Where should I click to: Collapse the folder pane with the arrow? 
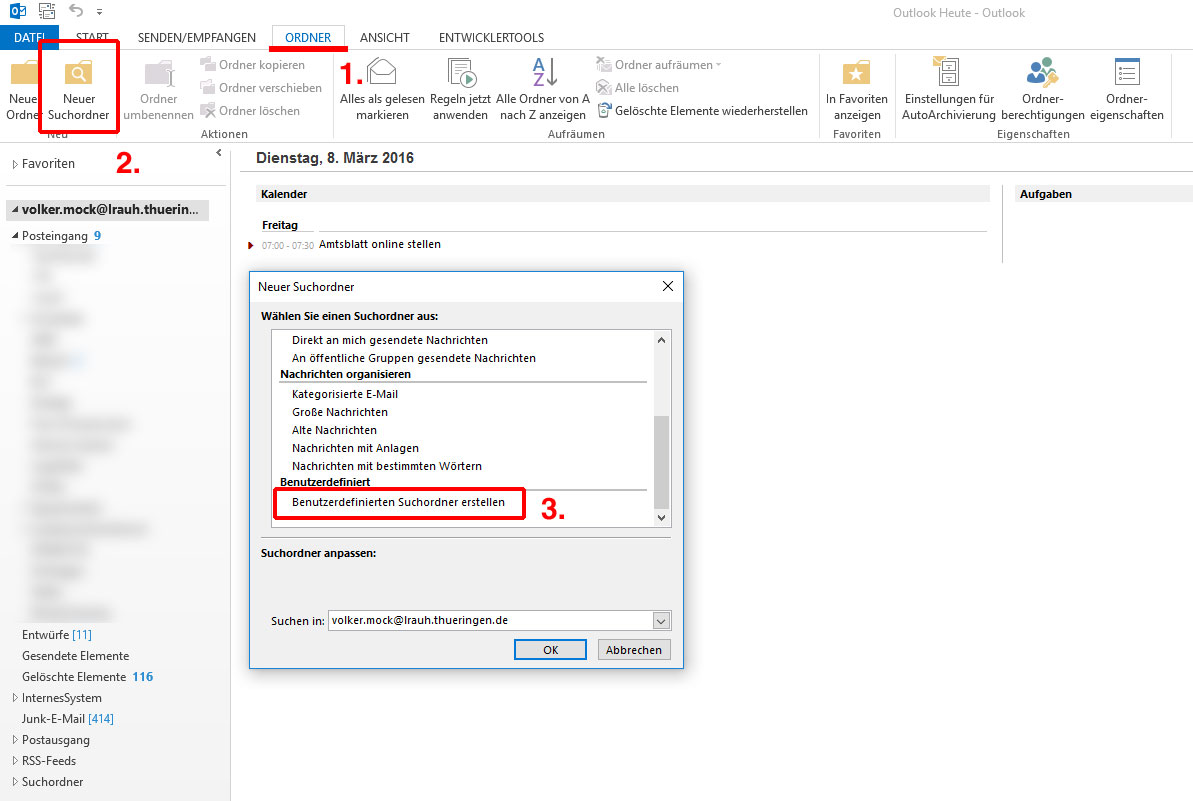tap(219, 153)
